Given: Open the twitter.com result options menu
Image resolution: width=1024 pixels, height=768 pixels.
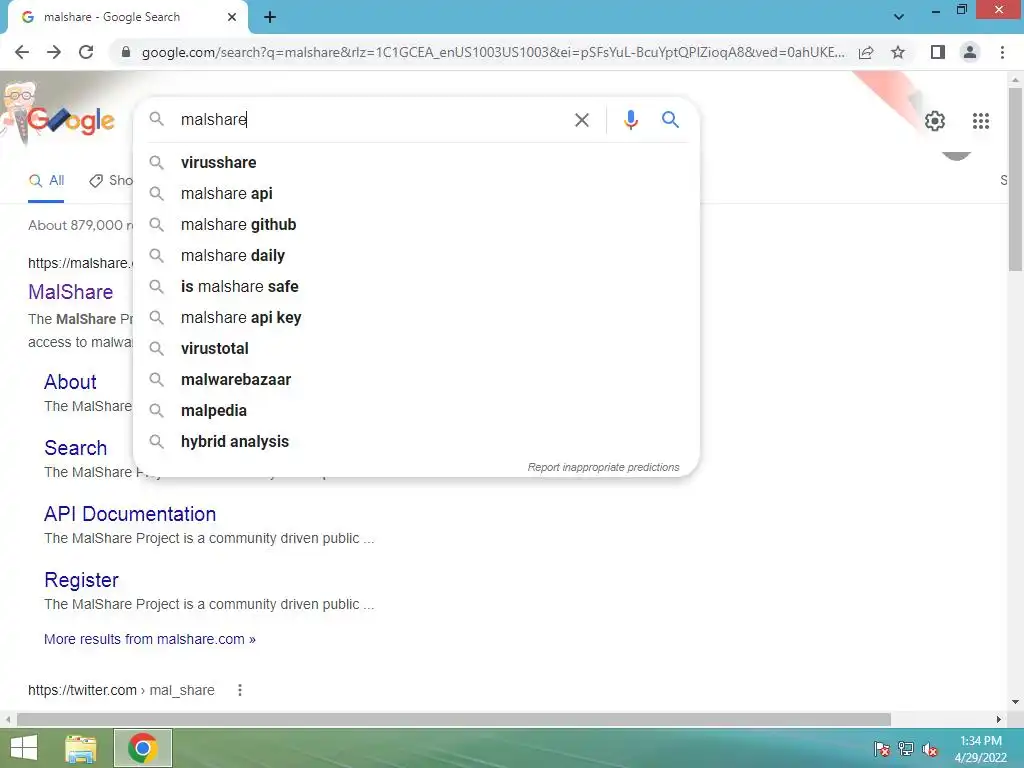Looking at the screenshot, I should tap(240, 690).
